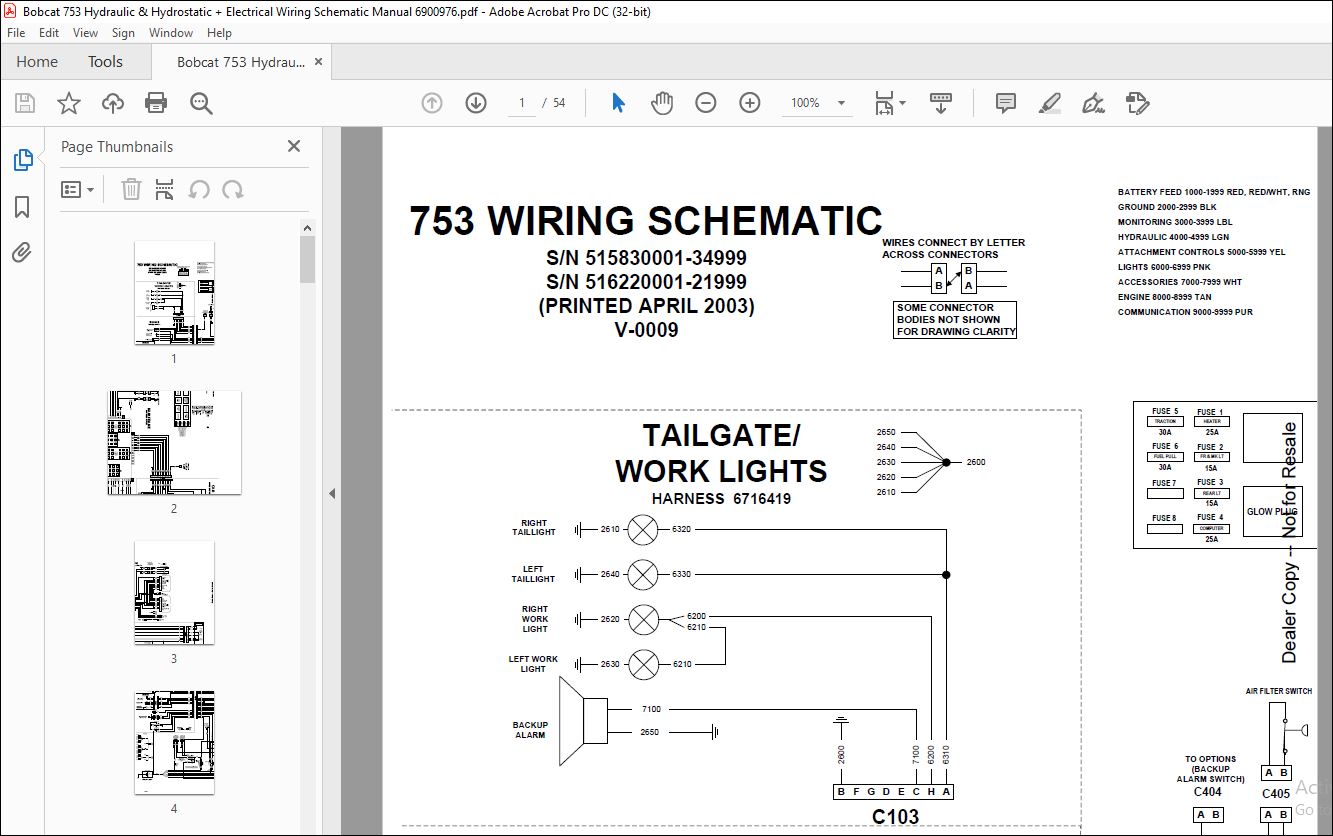
Task: Add a sticky note comment
Action: 1006,103
